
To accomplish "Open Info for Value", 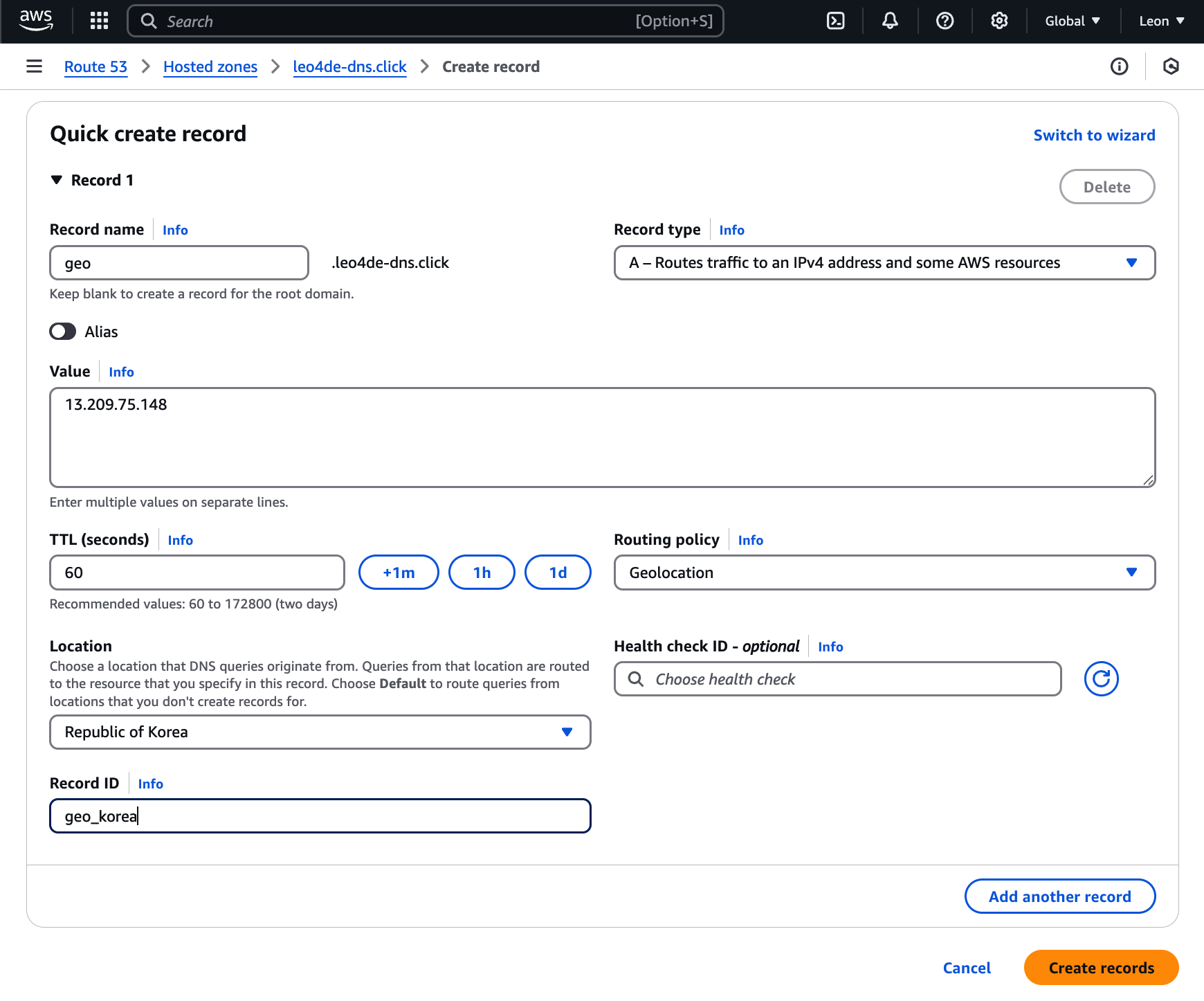I will [121, 372].
